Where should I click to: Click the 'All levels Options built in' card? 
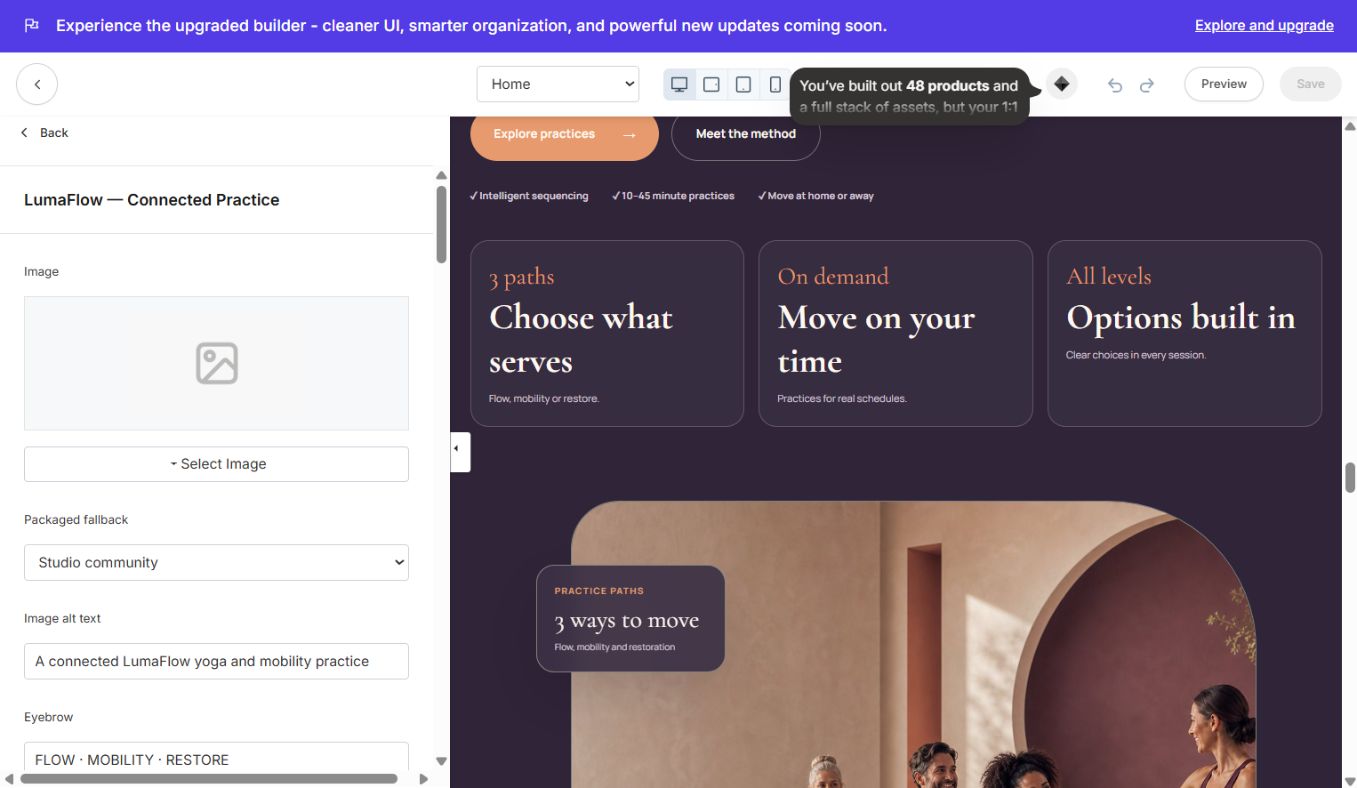click(1184, 333)
